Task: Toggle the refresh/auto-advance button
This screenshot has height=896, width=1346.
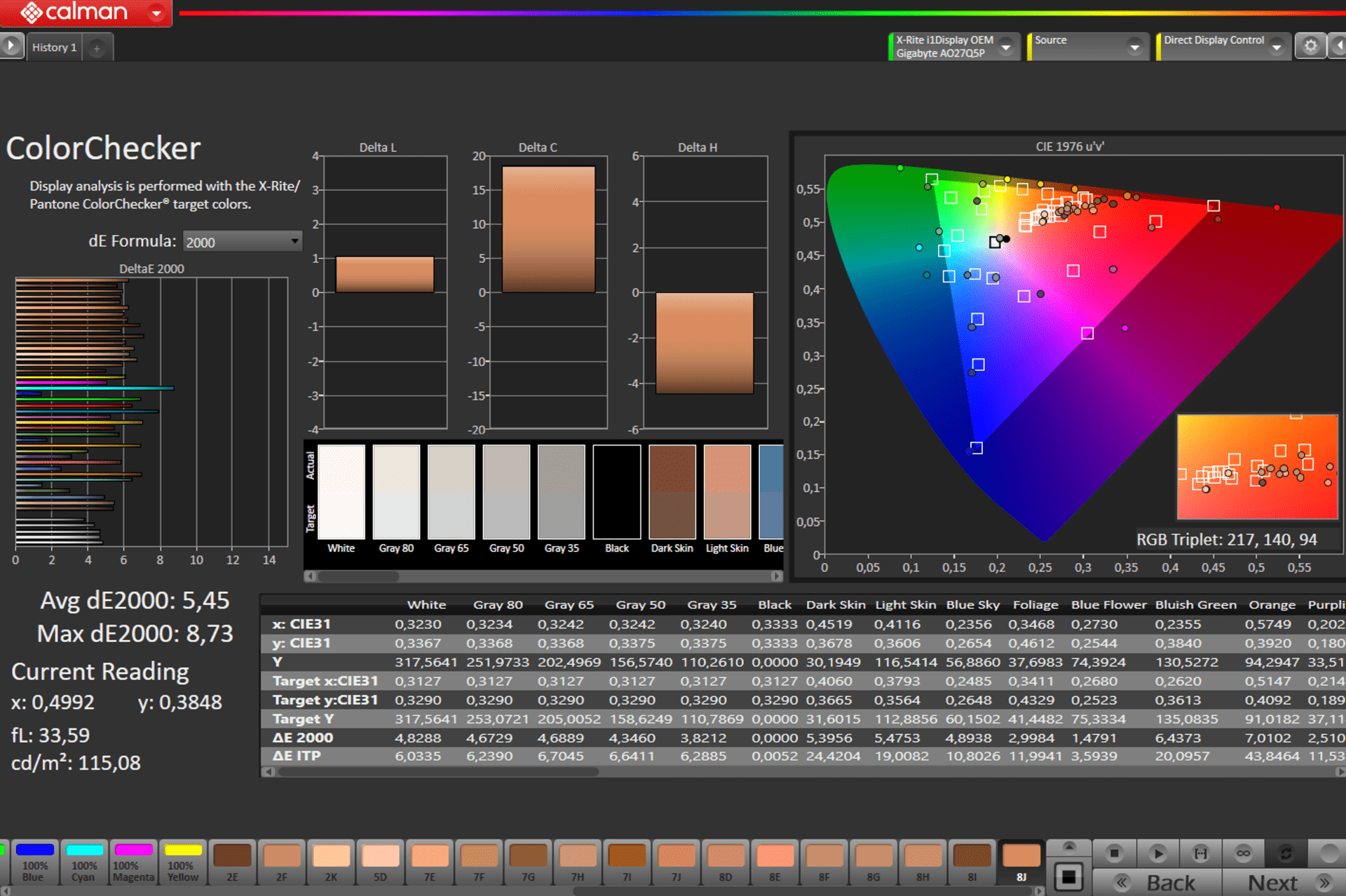Action: click(1286, 853)
